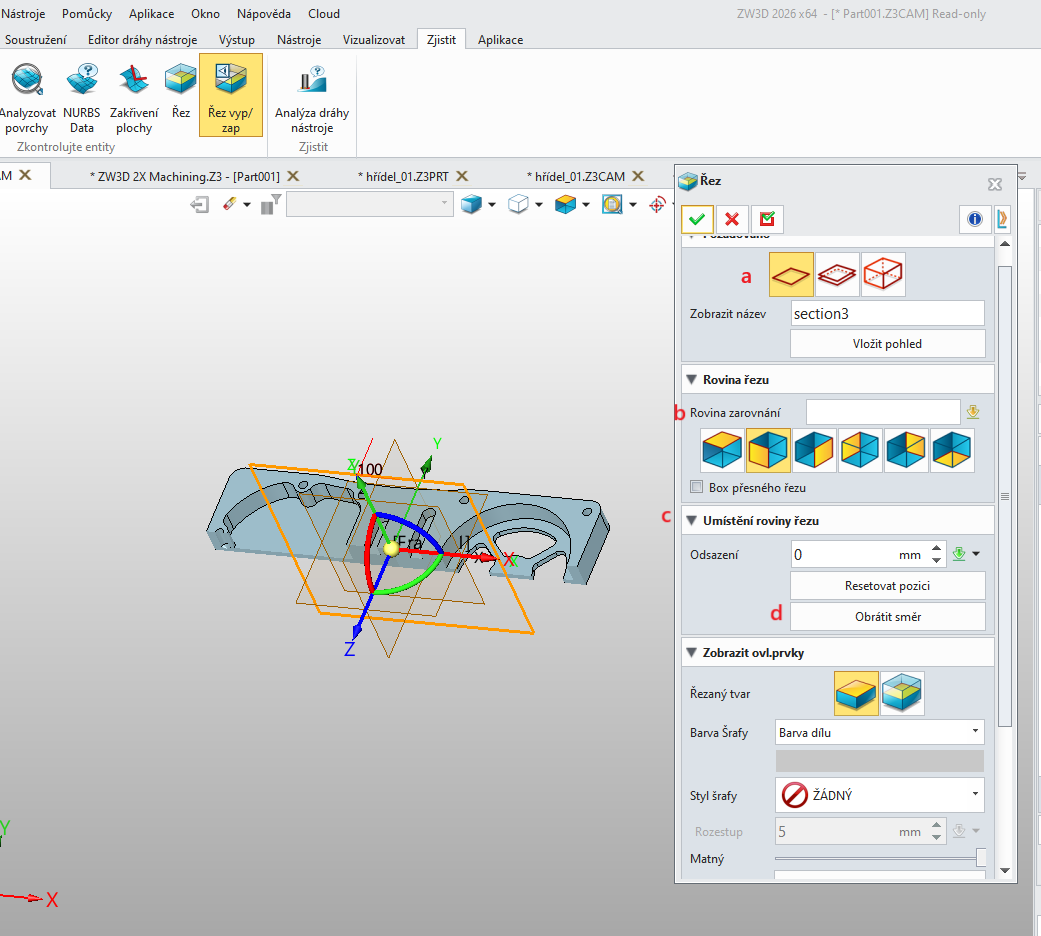Toggle Řez vyp/zap section view
This screenshot has height=936, width=1041.
230,95
